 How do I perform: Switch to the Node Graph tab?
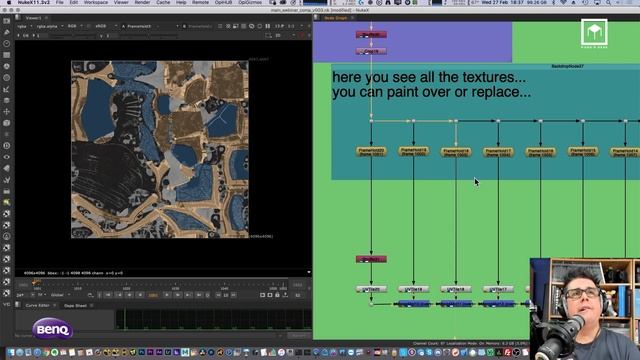[335, 18]
